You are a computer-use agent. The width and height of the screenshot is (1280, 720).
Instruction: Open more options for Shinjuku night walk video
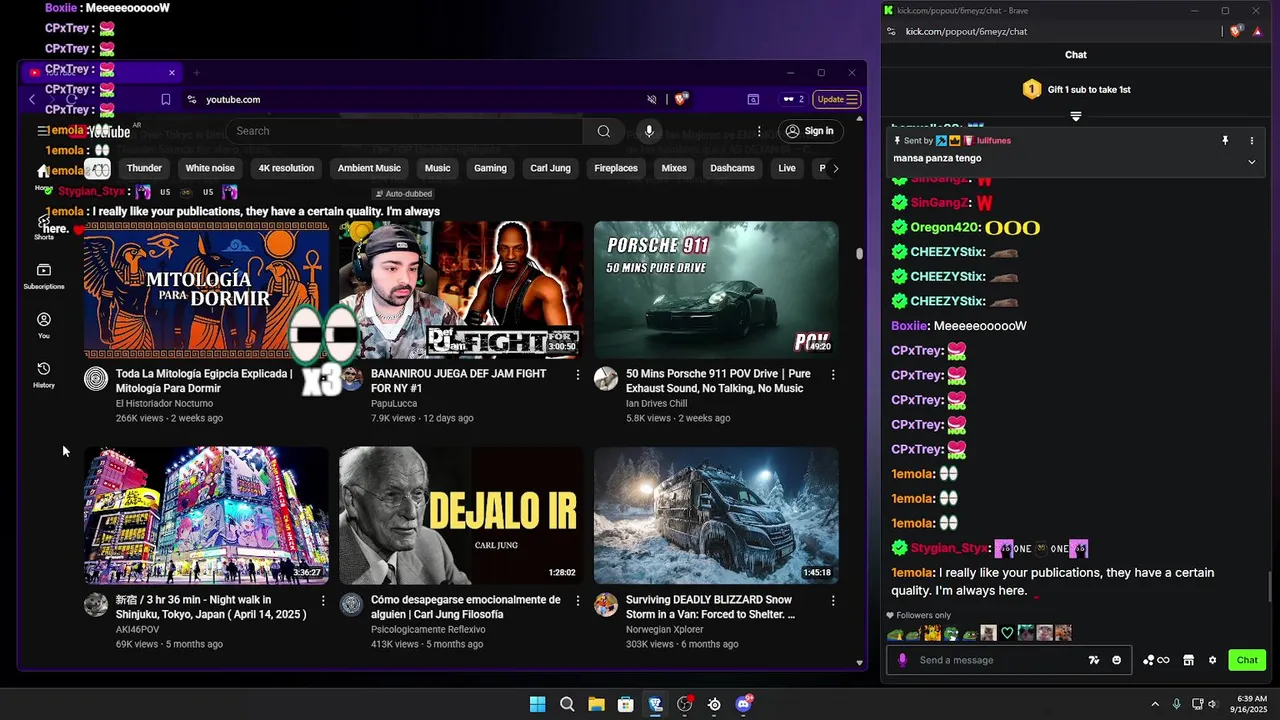click(x=322, y=600)
